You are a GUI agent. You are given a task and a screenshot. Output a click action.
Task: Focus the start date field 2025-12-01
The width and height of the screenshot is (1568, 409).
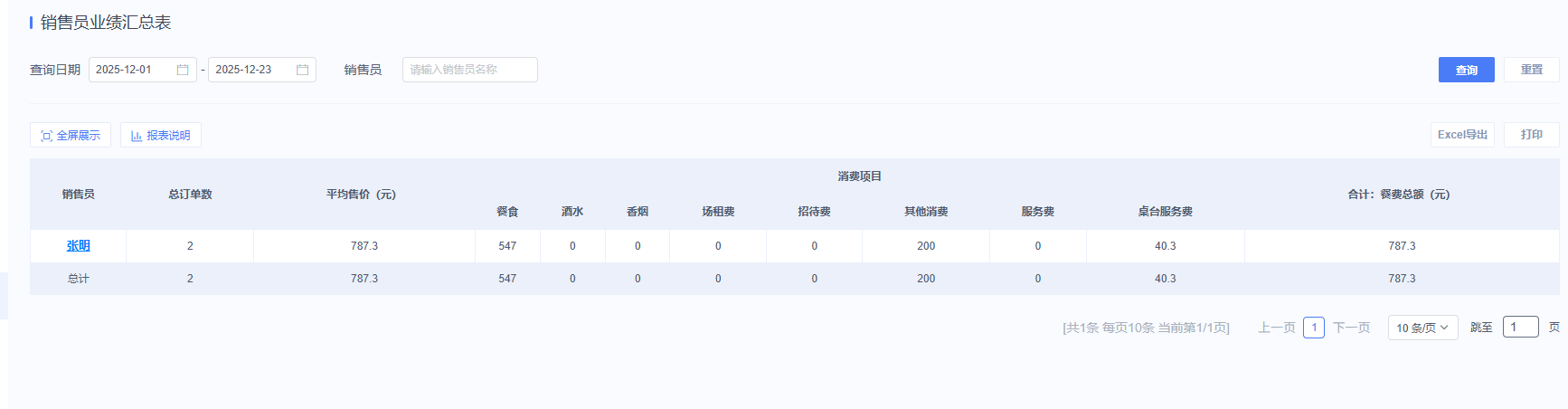coord(143,70)
